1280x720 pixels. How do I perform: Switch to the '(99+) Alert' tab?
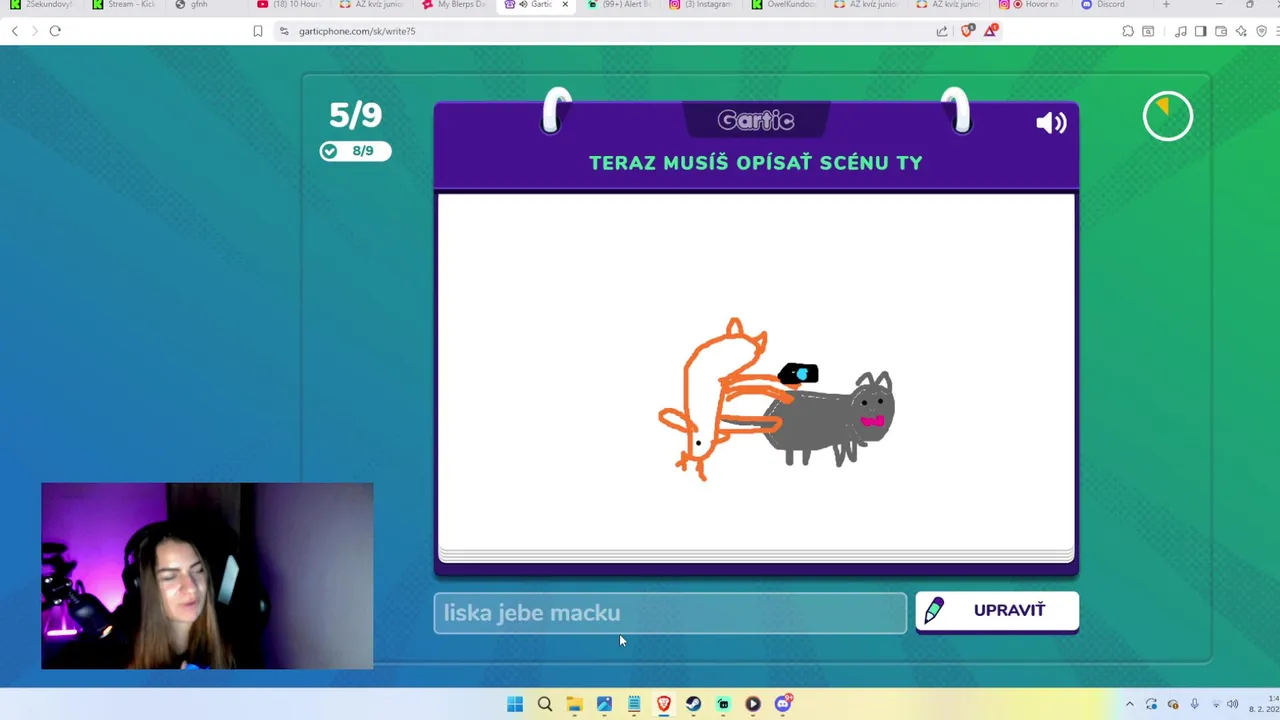[620, 5]
